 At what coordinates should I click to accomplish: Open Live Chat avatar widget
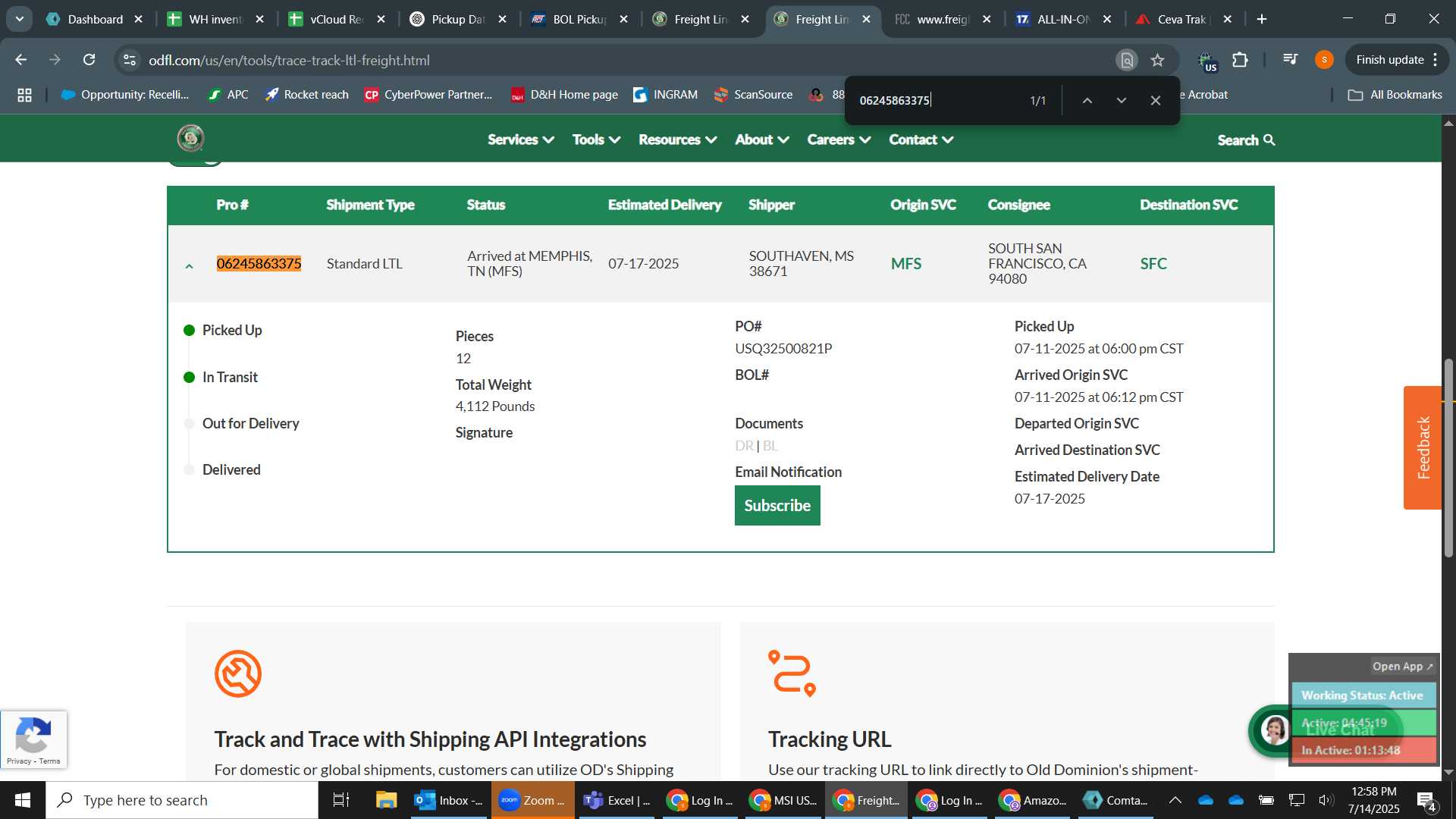[1275, 730]
